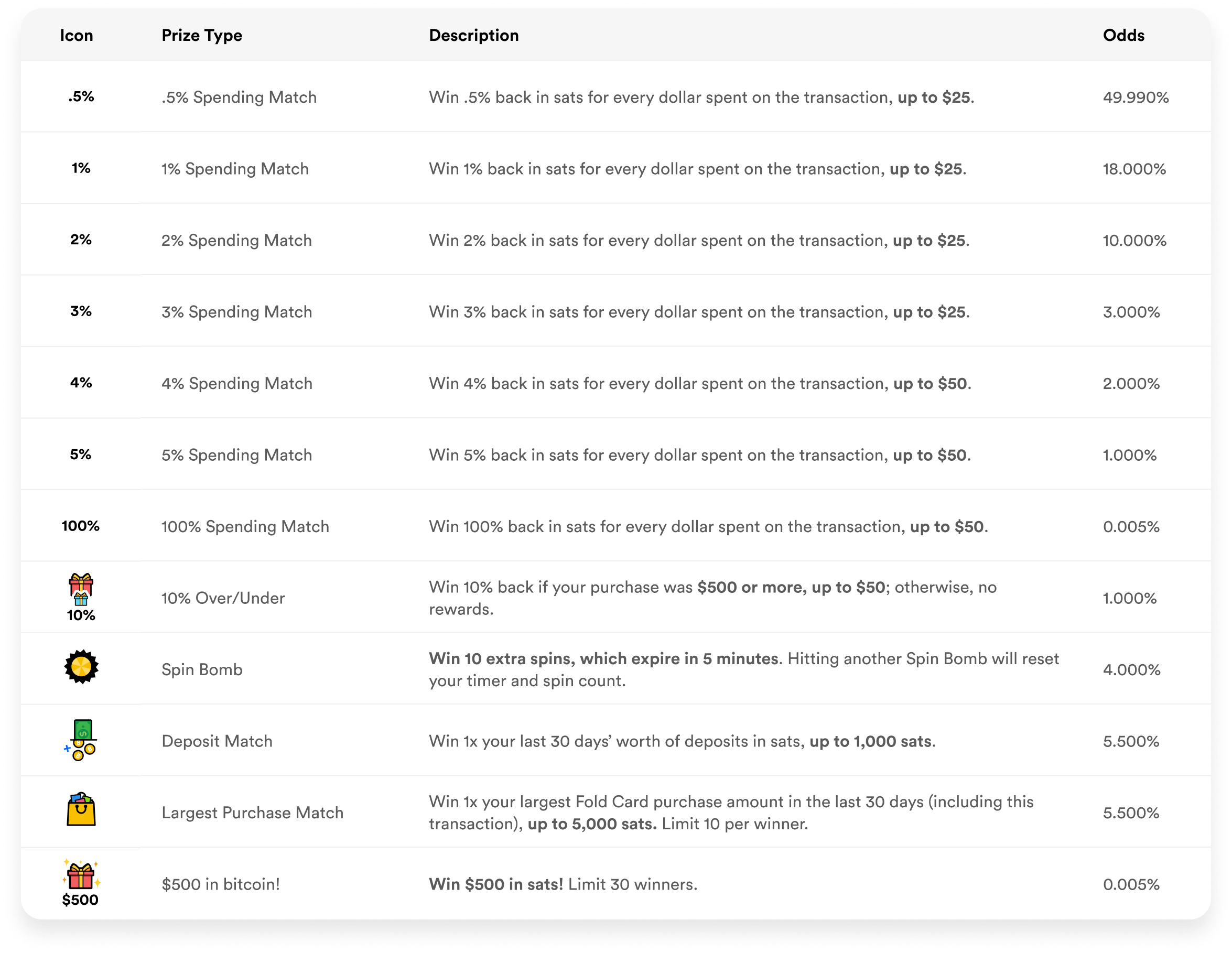Select the Spin Bomb prize type text
Screen dimensions: 1232x953
coord(202,669)
